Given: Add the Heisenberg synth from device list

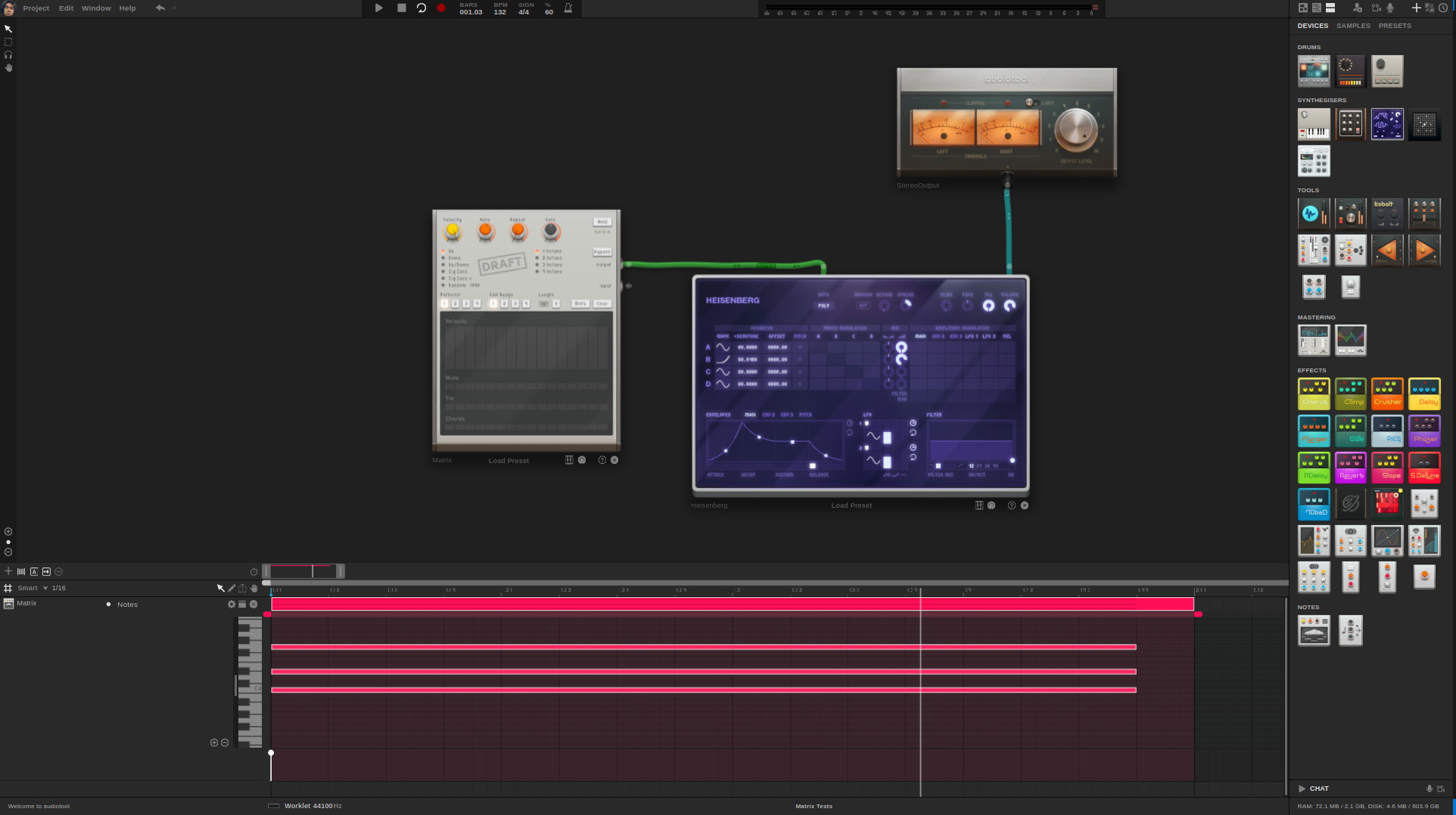Looking at the screenshot, I should pos(1387,124).
